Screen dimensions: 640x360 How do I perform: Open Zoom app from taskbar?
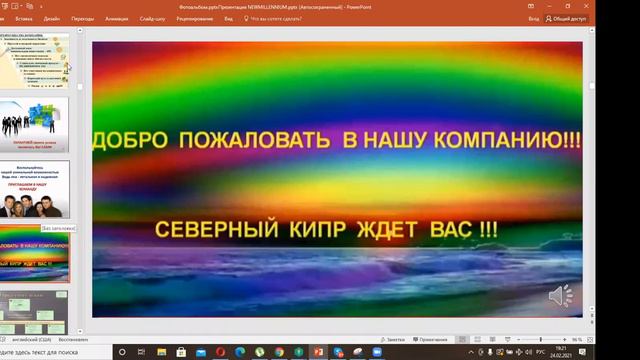(377, 352)
